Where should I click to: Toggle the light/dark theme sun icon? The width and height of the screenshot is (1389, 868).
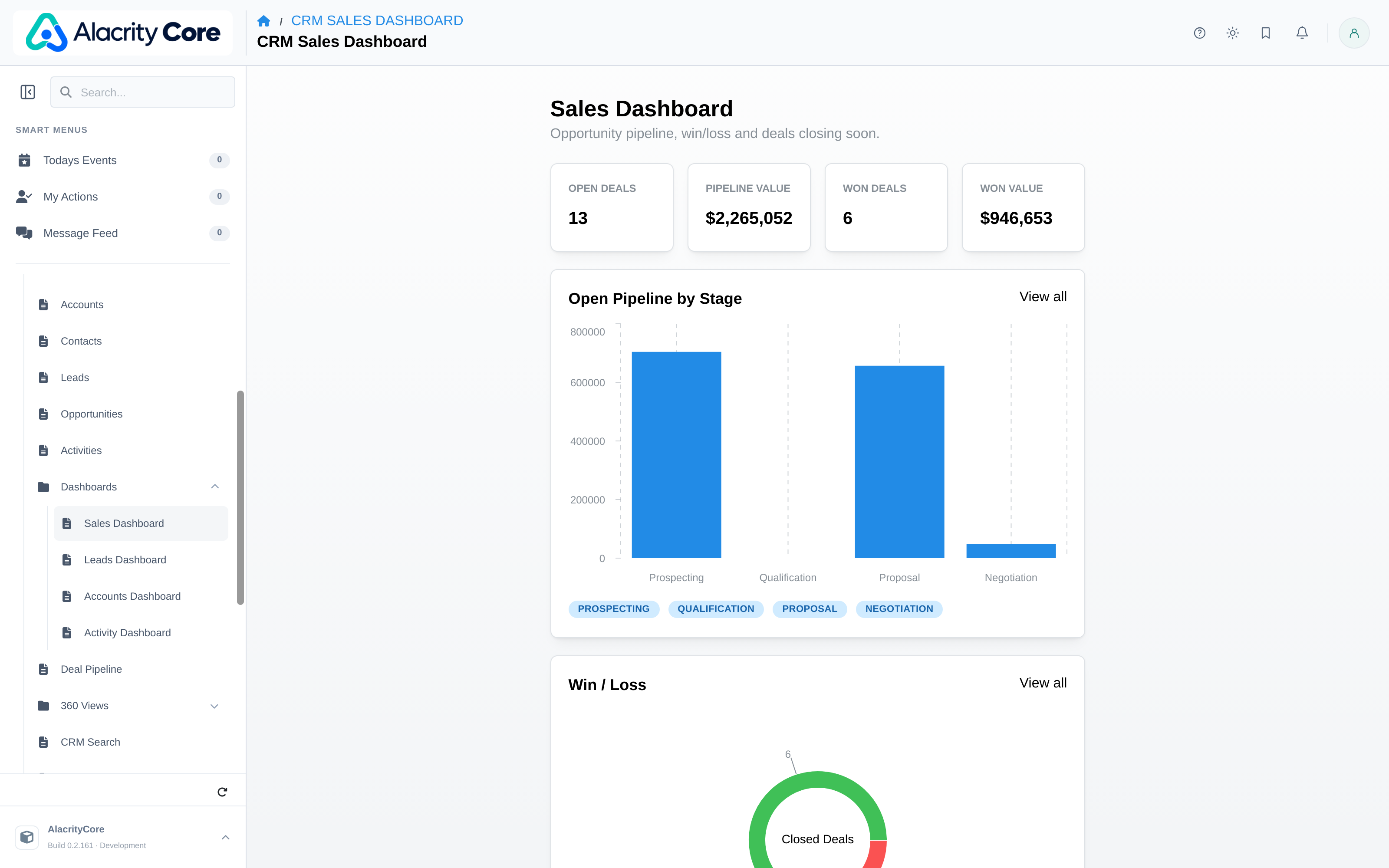1232,33
